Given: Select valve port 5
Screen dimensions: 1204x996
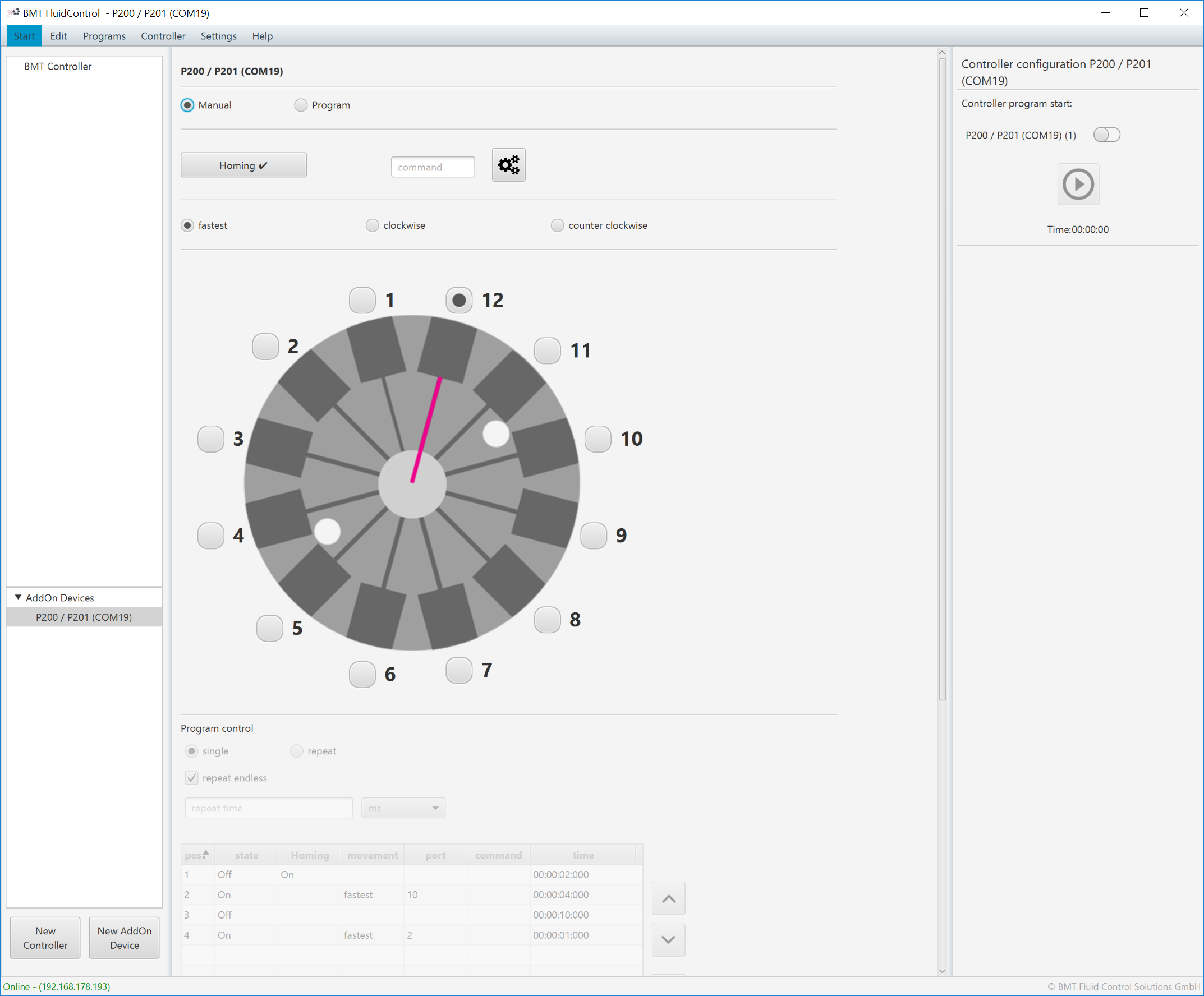Looking at the screenshot, I should [x=269, y=628].
